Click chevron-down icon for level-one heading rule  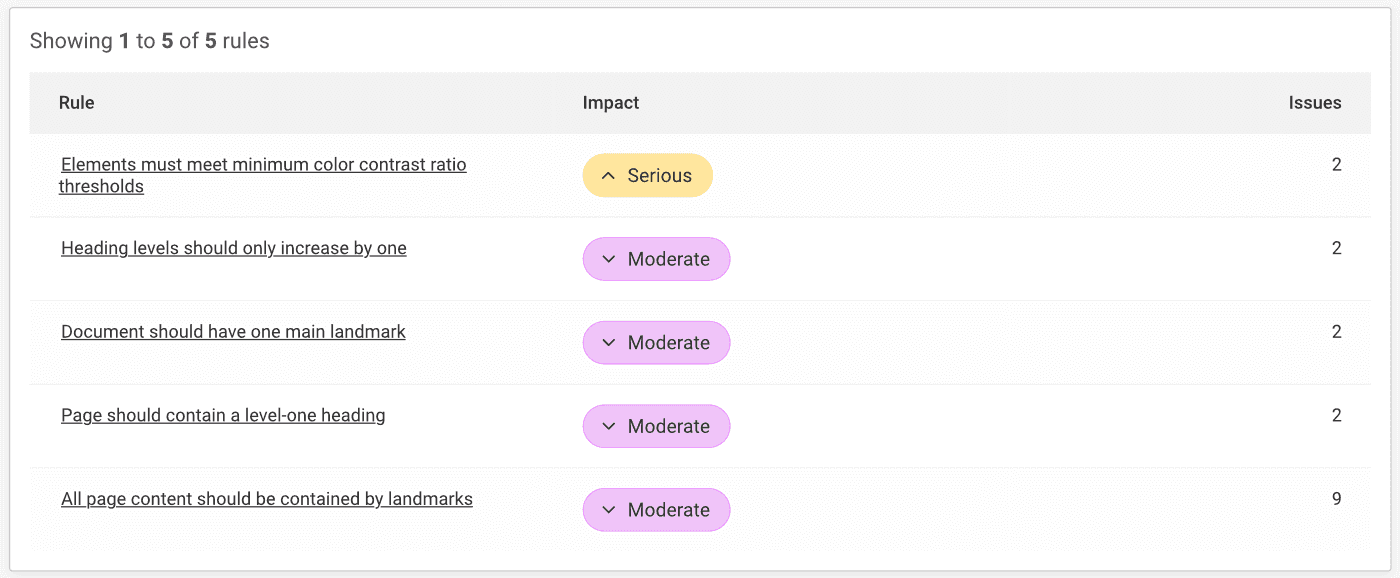coord(608,427)
